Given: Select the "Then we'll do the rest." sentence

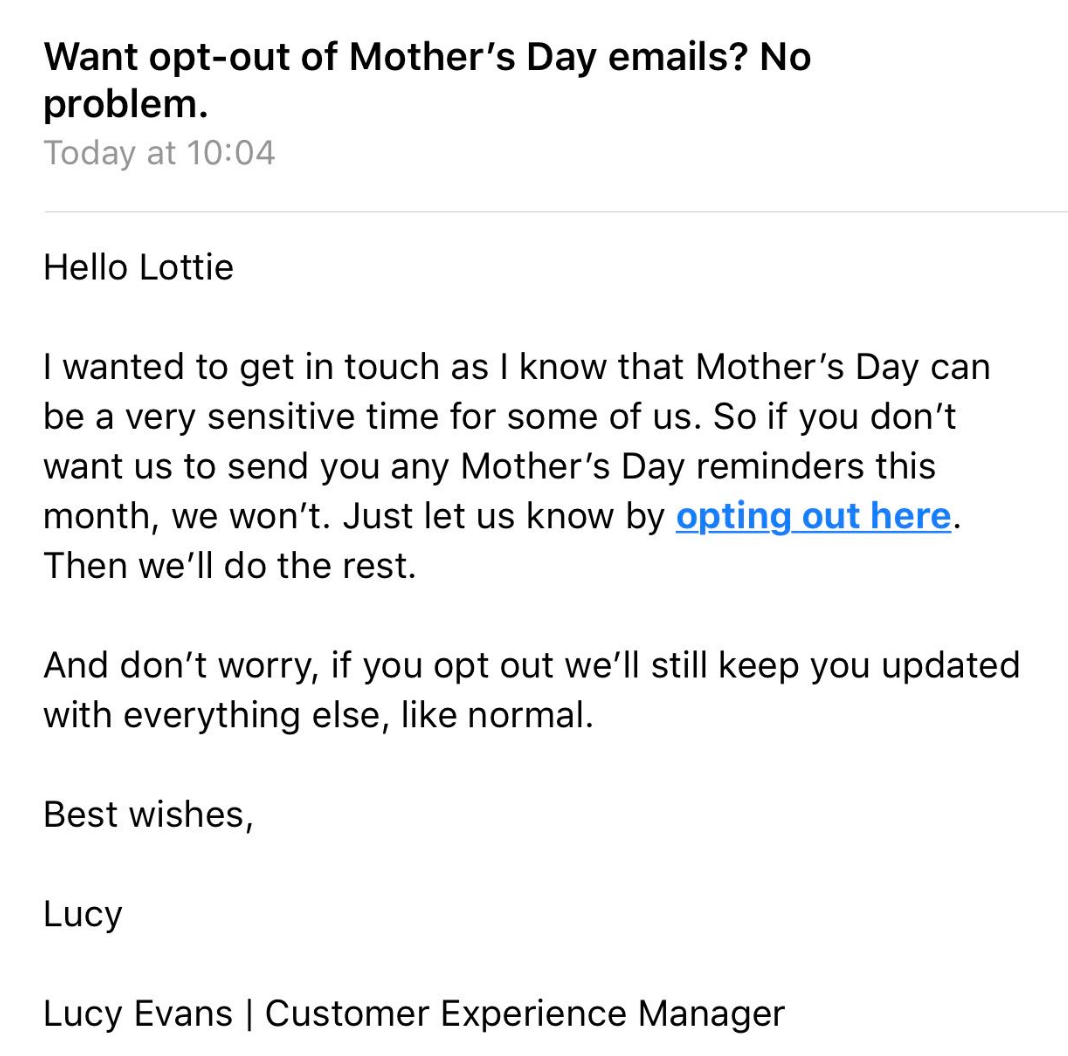Looking at the screenshot, I should 229,567.
